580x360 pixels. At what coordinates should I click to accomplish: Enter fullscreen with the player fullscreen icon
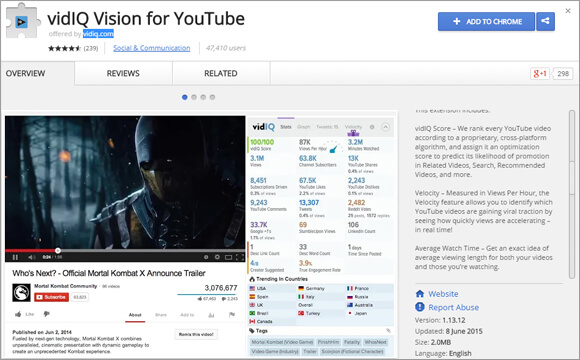[240, 257]
